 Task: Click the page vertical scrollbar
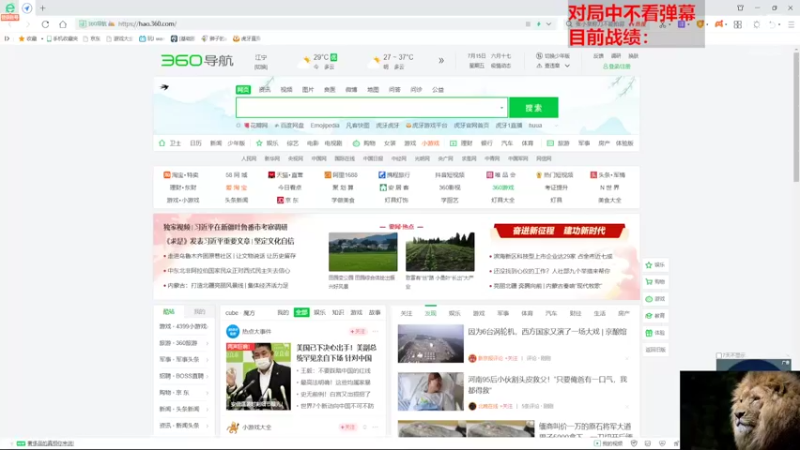click(796, 115)
